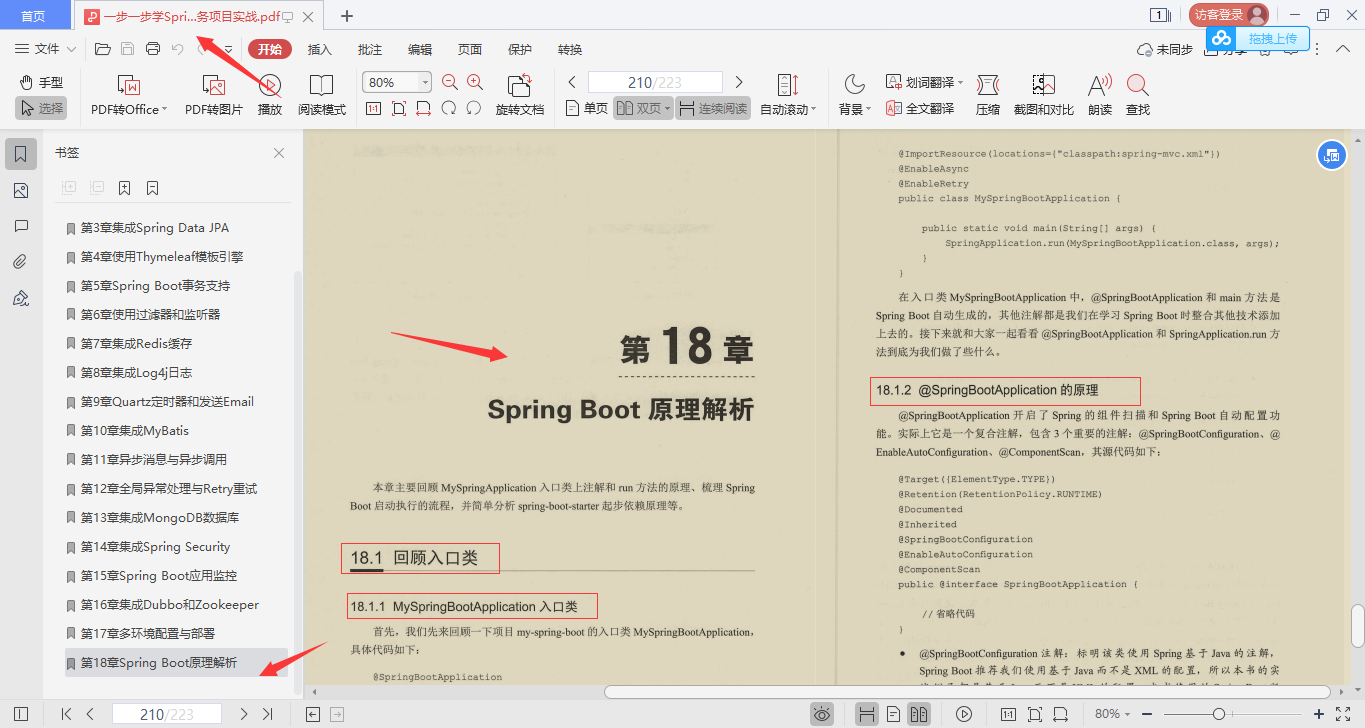Open the attachments paperclip panel
The height and width of the screenshot is (728, 1365).
click(21, 263)
